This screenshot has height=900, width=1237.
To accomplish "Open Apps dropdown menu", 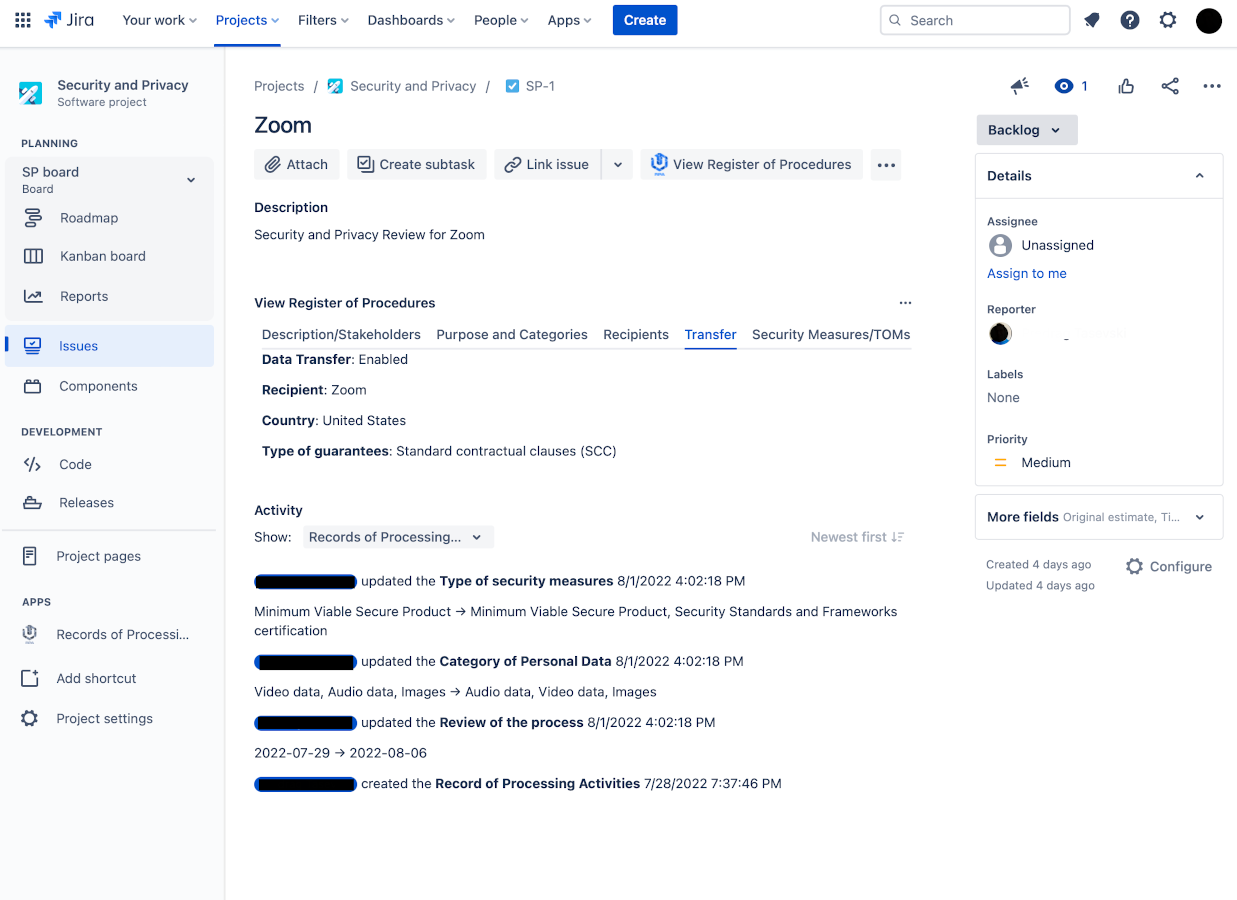I will coord(569,20).
